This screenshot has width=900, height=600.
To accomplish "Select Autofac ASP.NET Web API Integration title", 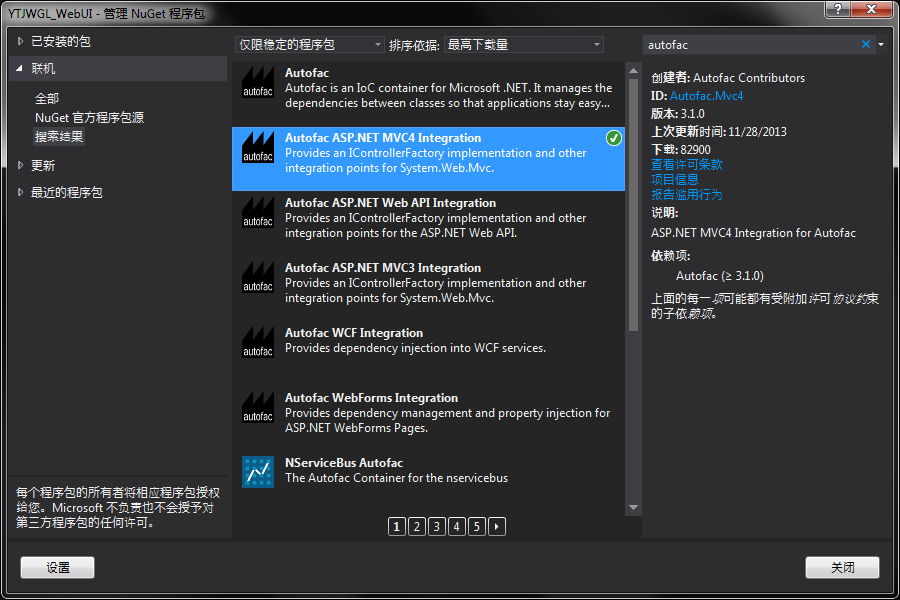I will [x=390, y=203].
